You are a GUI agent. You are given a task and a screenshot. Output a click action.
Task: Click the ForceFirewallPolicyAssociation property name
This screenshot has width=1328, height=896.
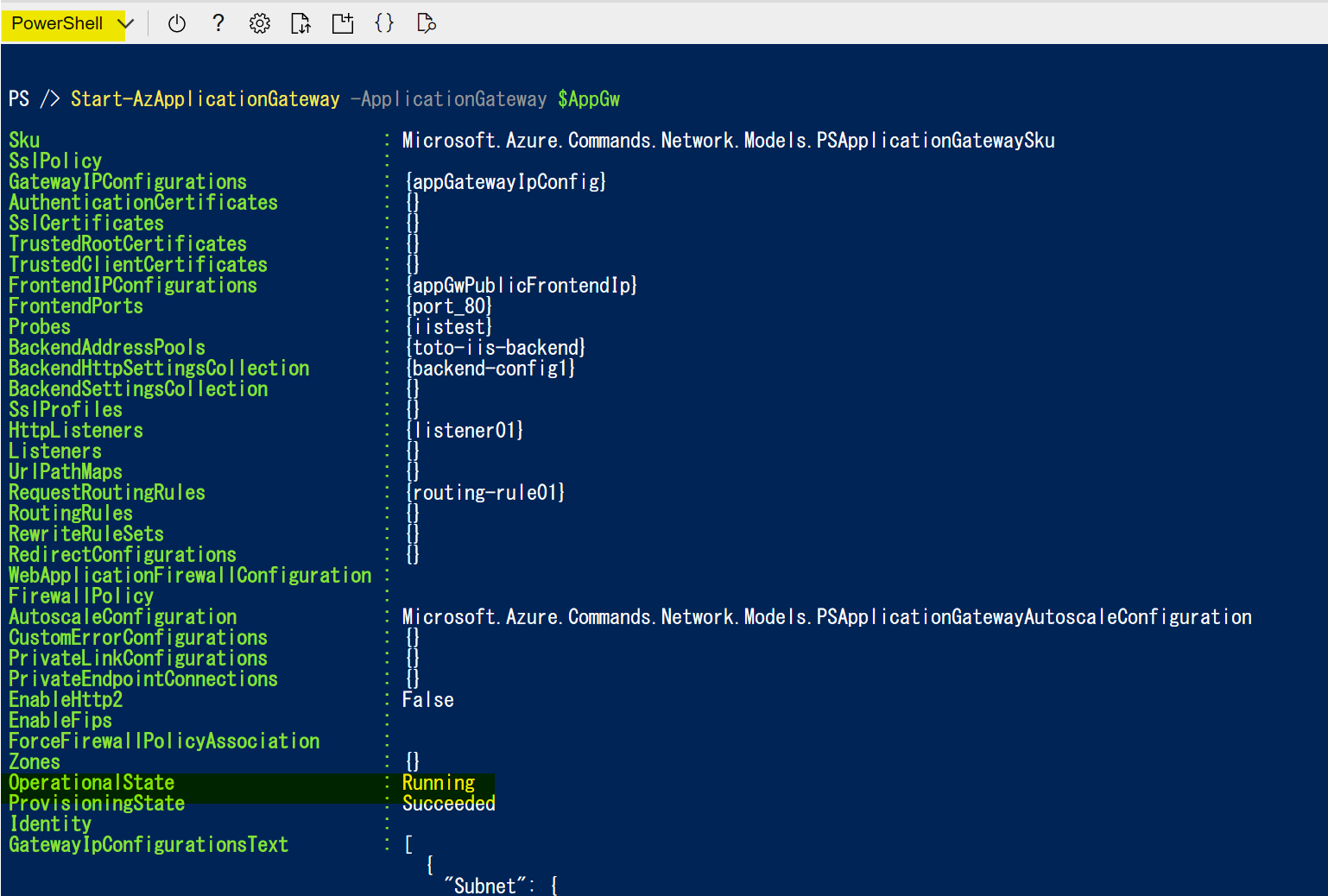164,741
